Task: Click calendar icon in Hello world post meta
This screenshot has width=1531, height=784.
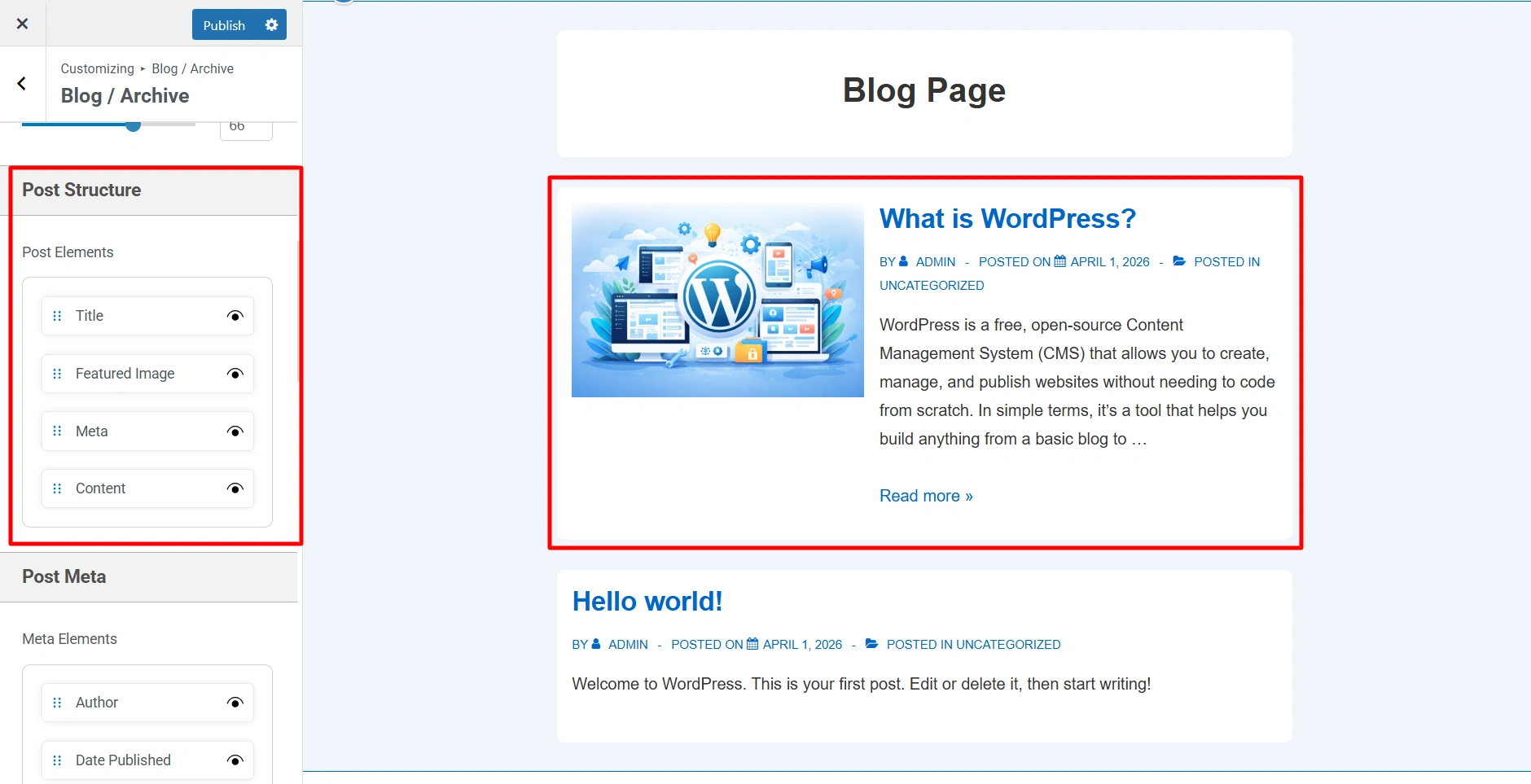Action: 752,644
